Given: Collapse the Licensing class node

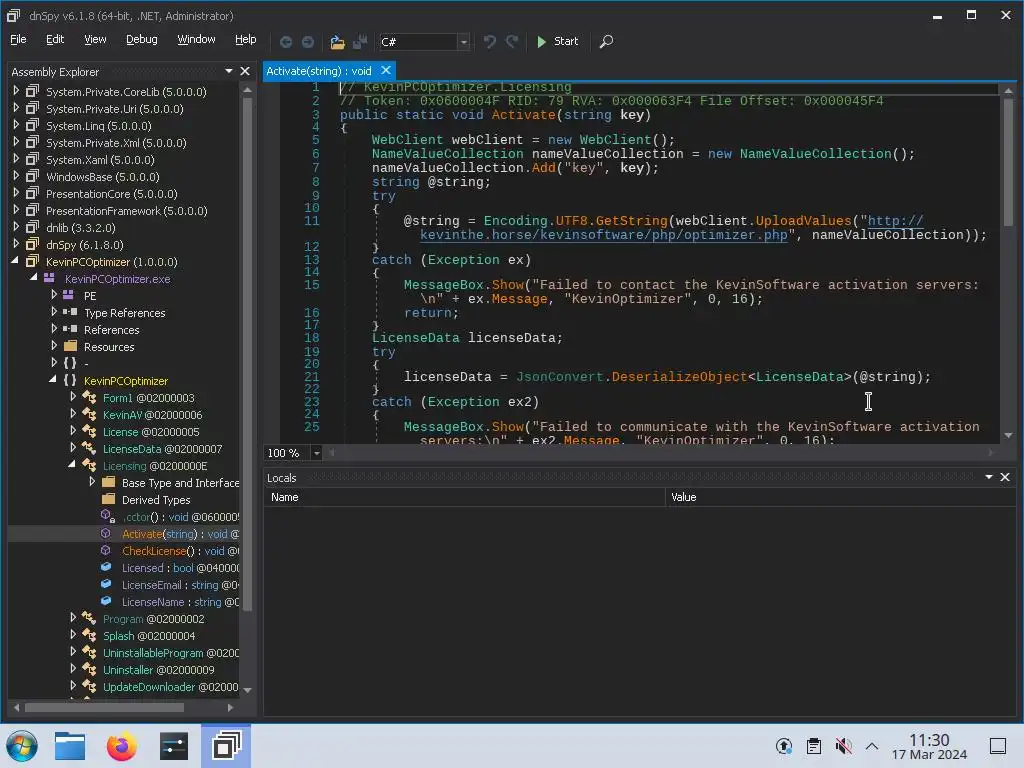Looking at the screenshot, I should (72, 464).
